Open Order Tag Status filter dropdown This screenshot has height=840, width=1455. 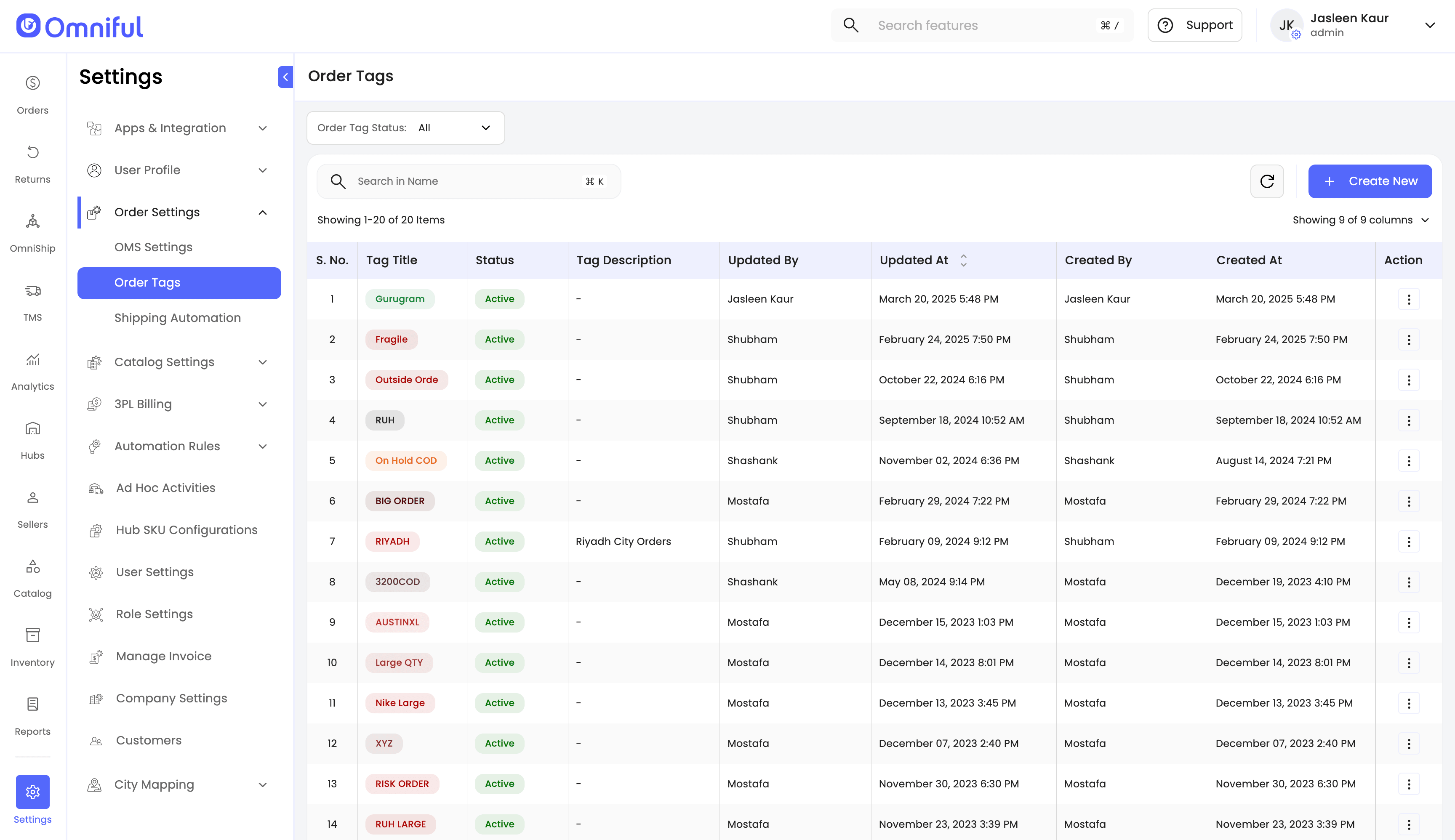click(406, 128)
